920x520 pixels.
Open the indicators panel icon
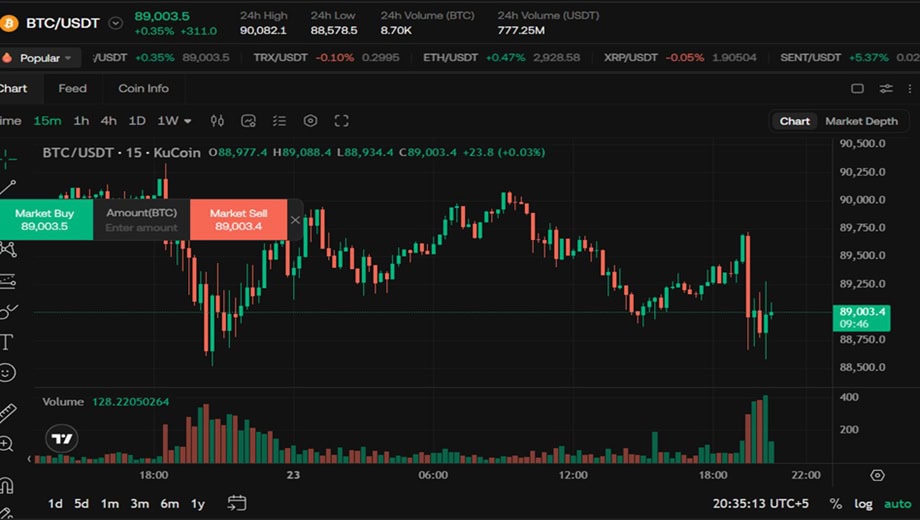pyautogui.click(x=248, y=121)
